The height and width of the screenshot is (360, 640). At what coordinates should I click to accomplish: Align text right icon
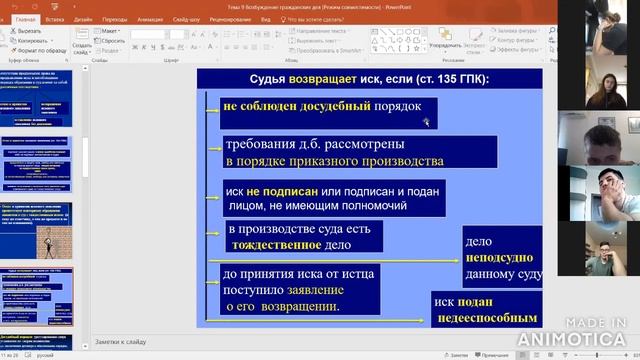click(x=245, y=48)
